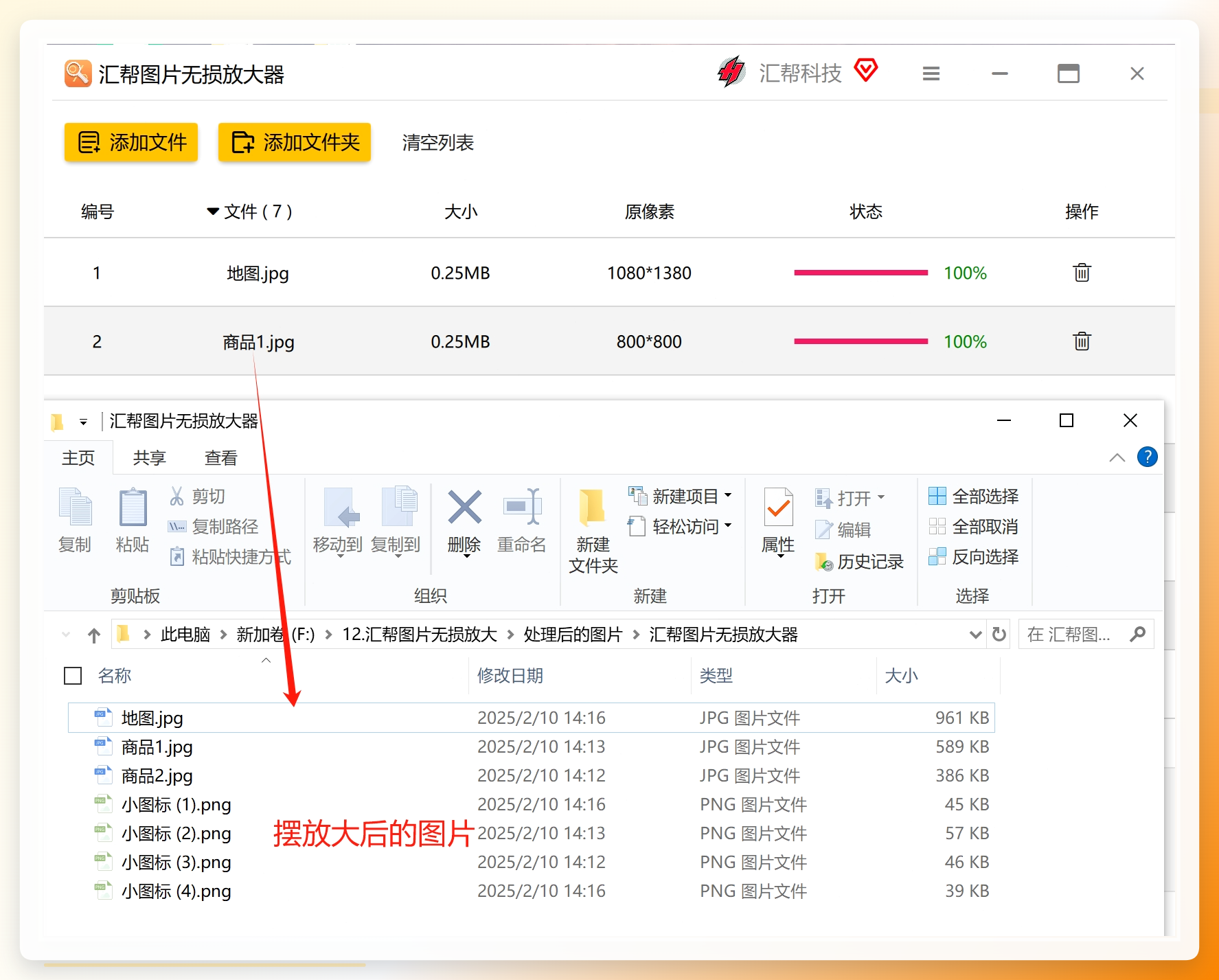Click the 属性 checkmark icon
Screen dimensions: 1219x980
click(778, 508)
